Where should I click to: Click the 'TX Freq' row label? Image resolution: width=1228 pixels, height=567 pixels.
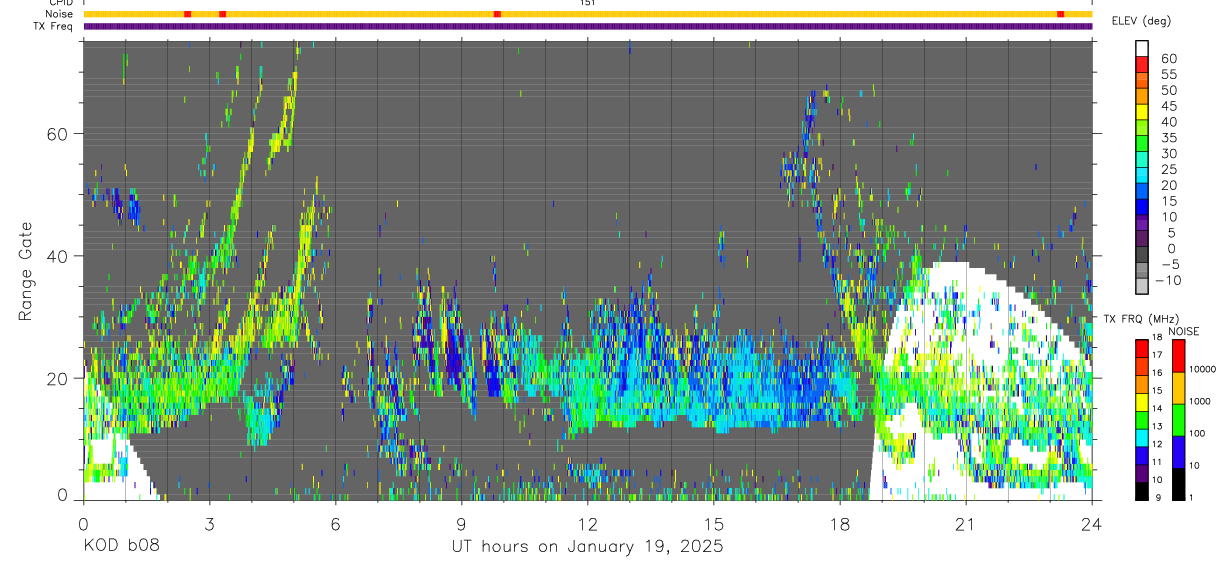55,26
